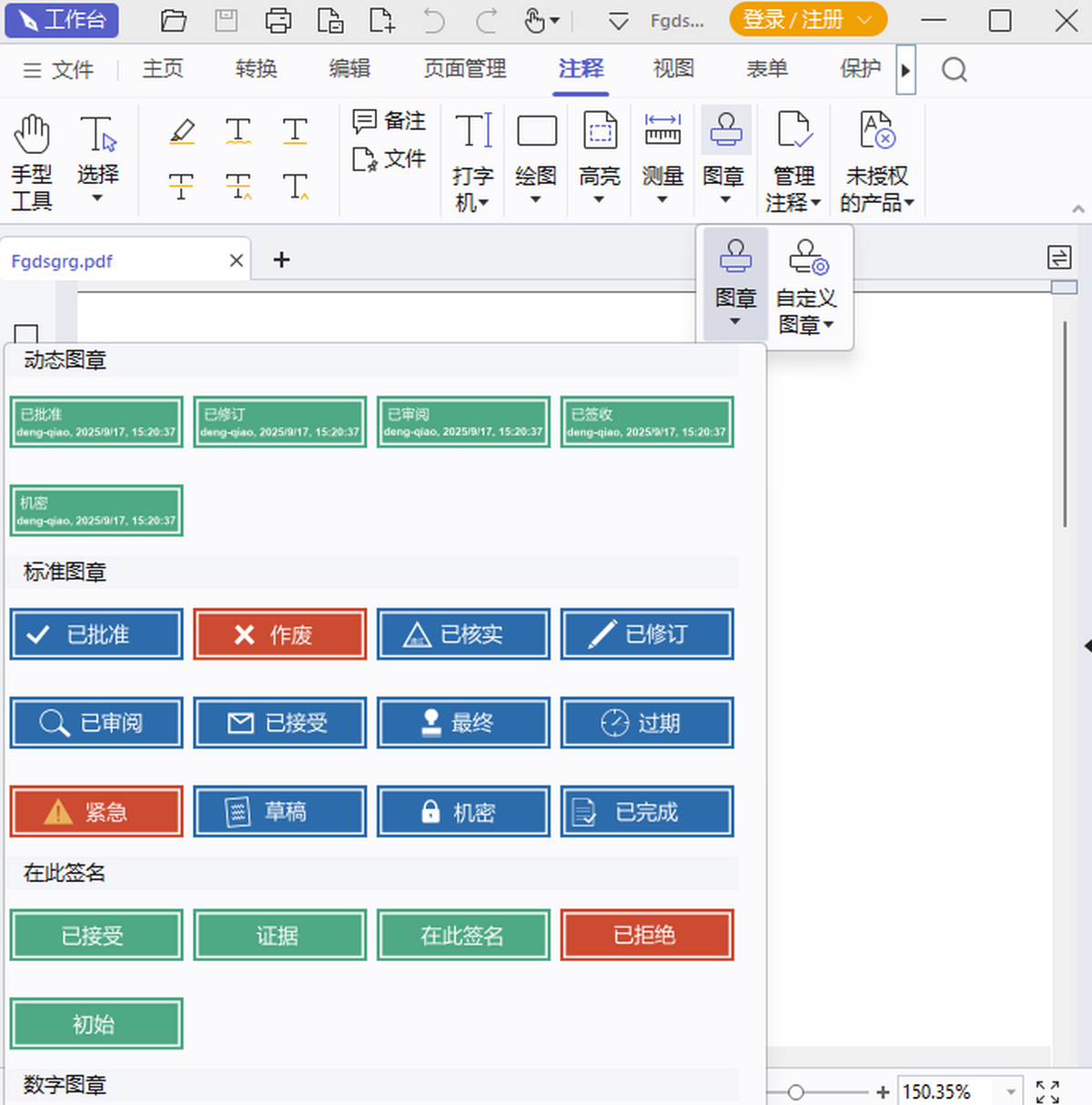Open a new tab with the plus button
The width and height of the screenshot is (1092, 1105).
click(280, 259)
